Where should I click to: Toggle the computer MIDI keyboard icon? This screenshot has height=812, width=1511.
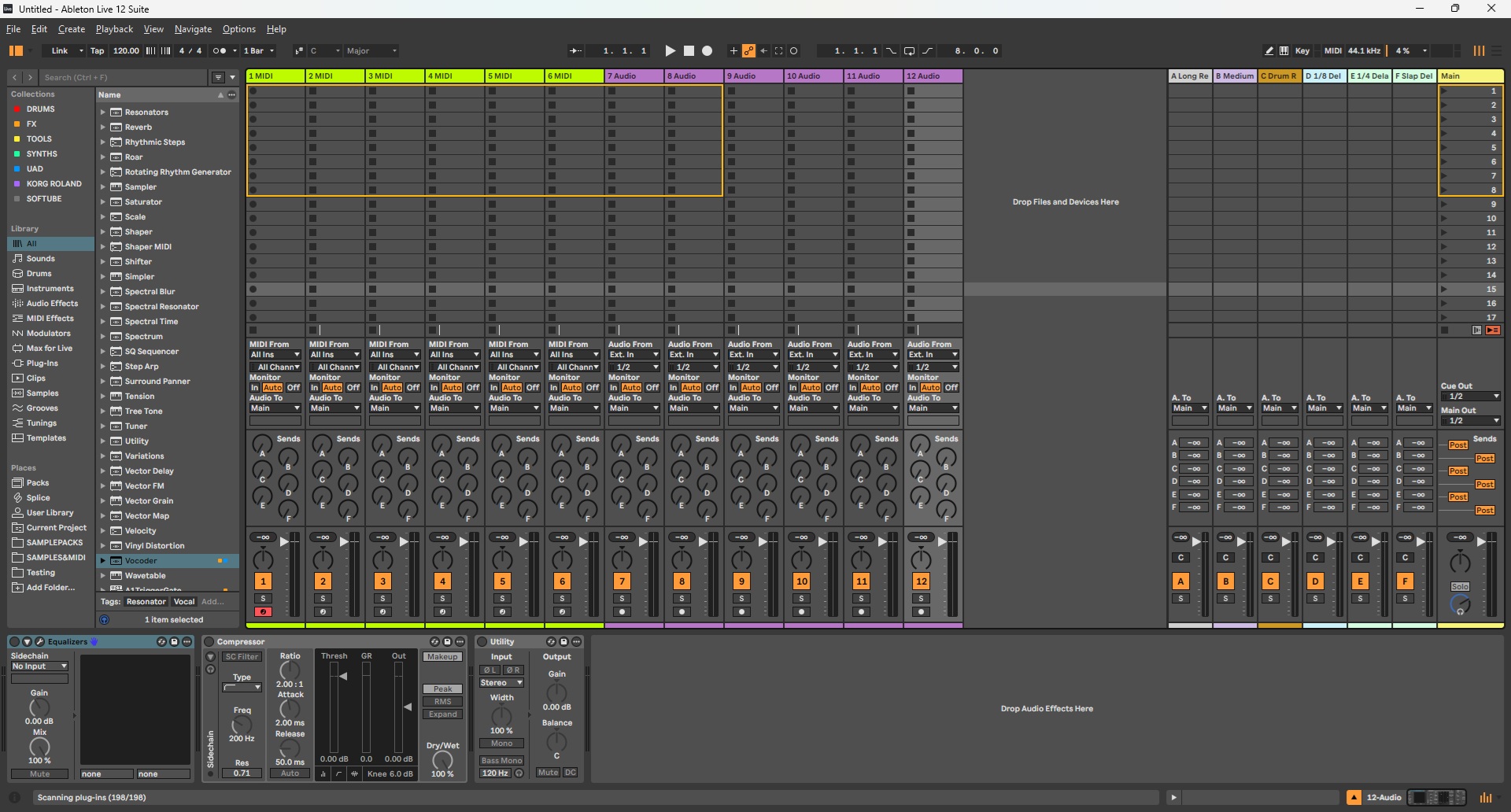click(x=1284, y=50)
